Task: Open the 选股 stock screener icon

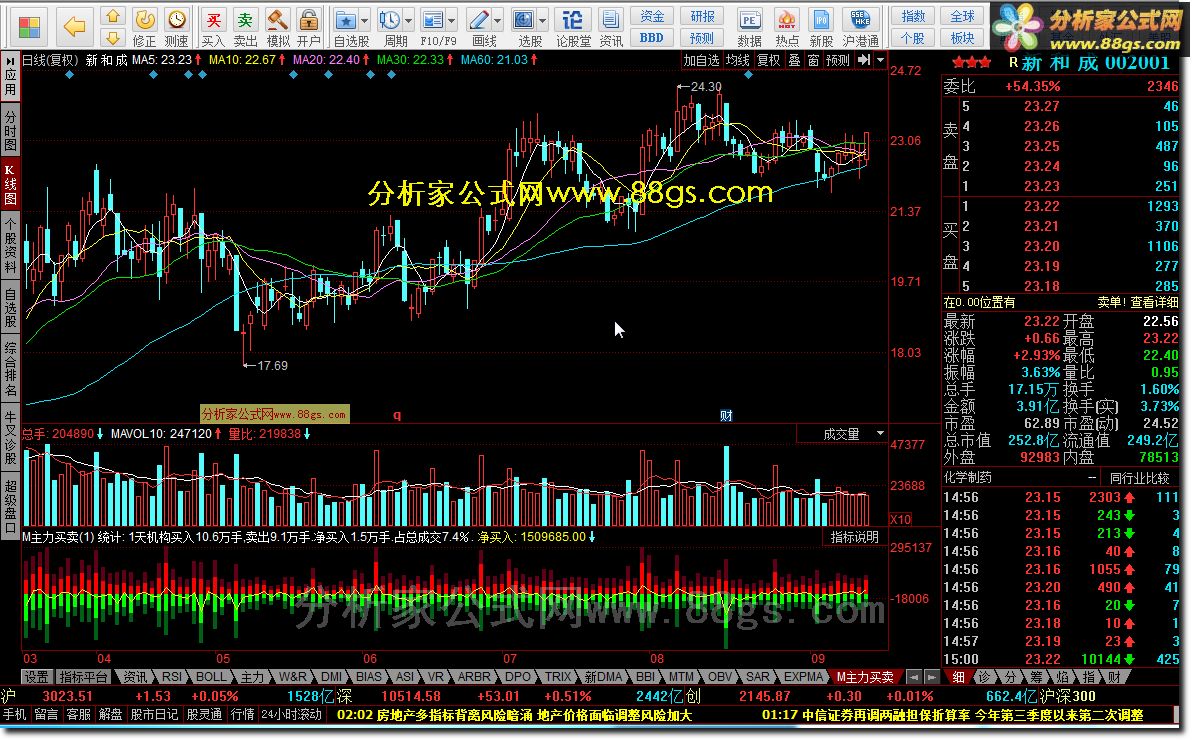Action: [x=524, y=27]
